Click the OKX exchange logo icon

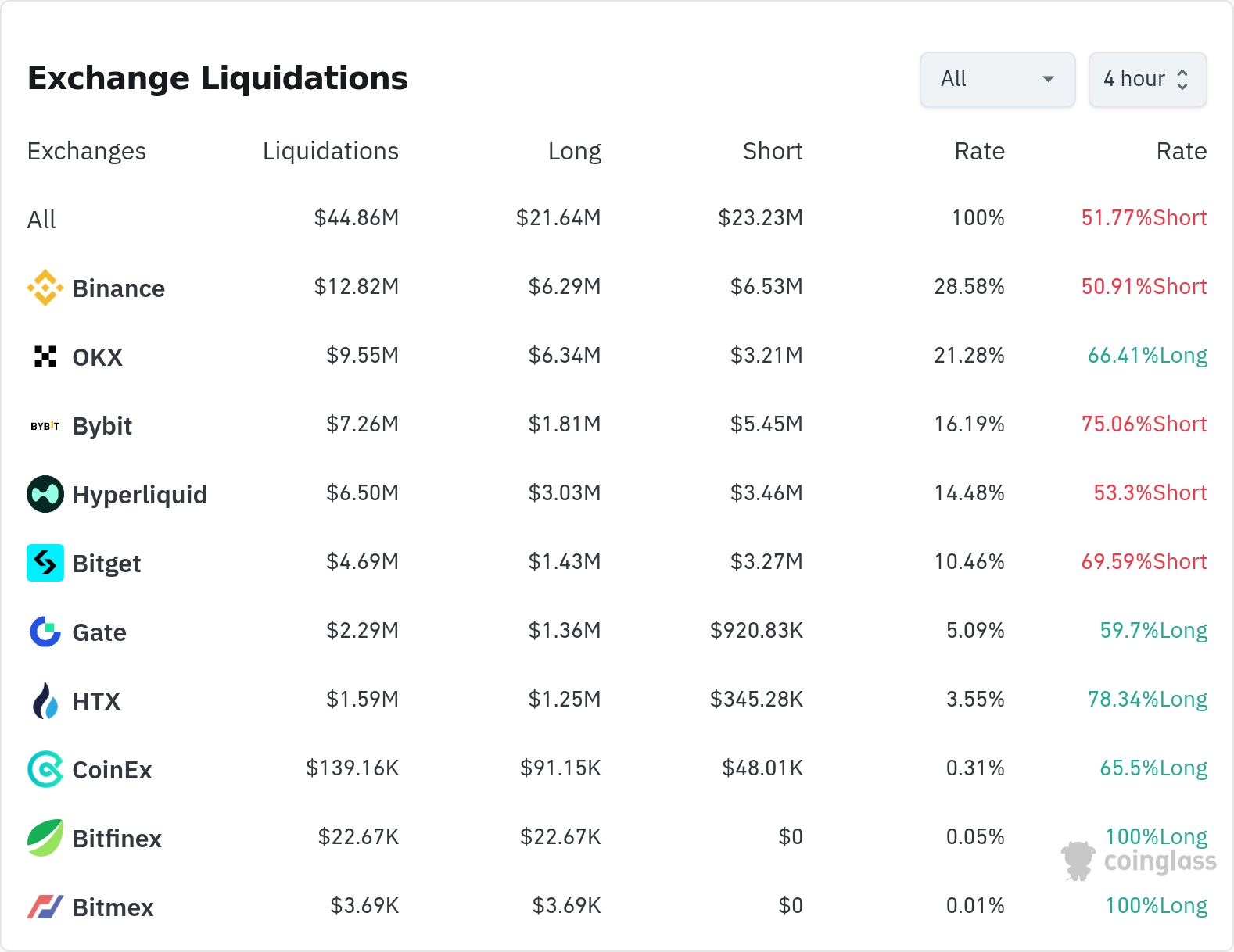click(x=45, y=356)
